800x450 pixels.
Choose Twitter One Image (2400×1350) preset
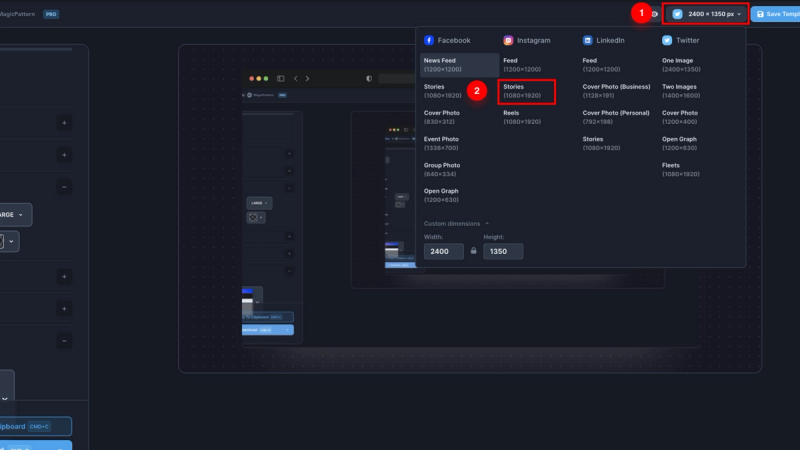(x=681, y=65)
